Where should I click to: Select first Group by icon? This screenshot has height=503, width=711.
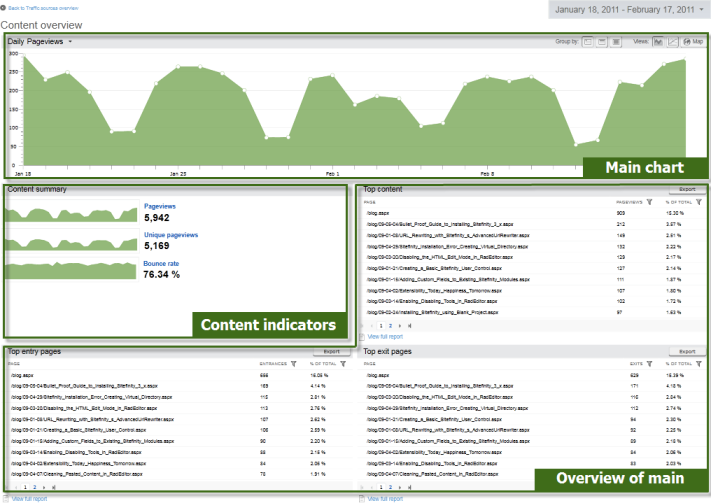coord(588,42)
